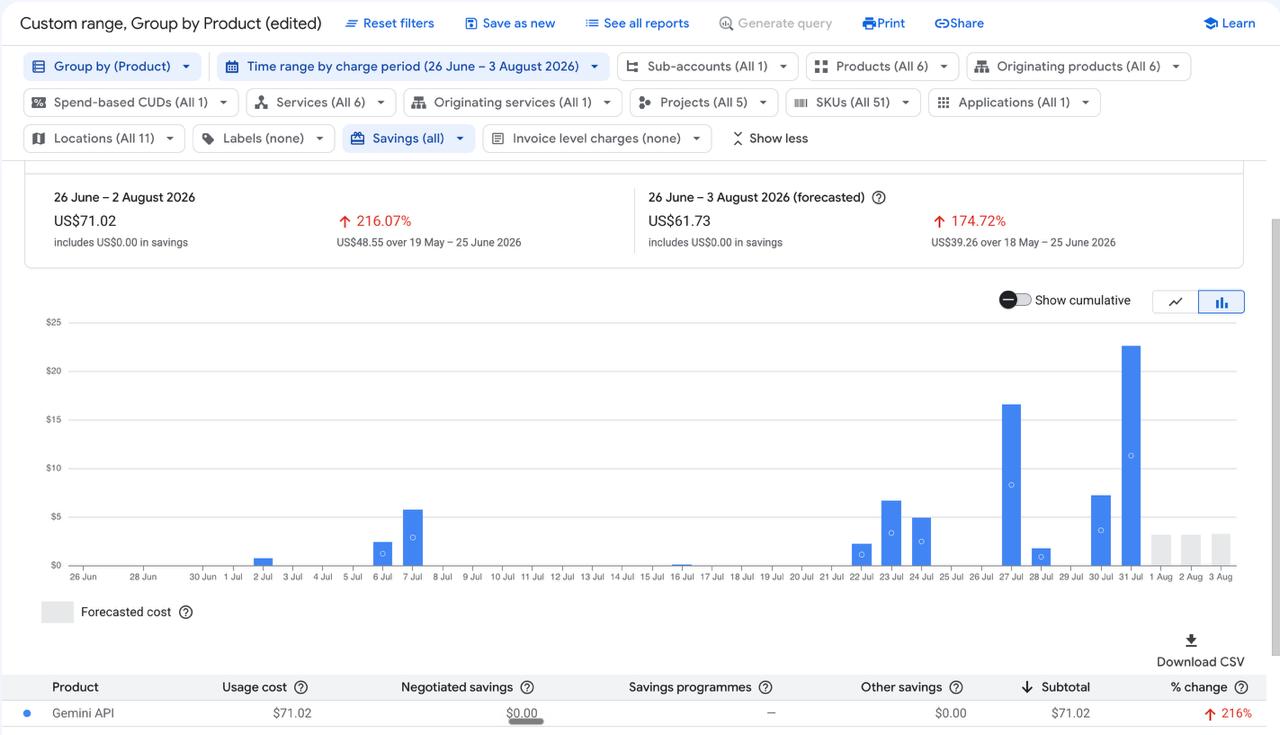The height and width of the screenshot is (735, 1280).
Task: Click the Usage cost help icon
Action: pyautogui.click(x=301, y=687)
